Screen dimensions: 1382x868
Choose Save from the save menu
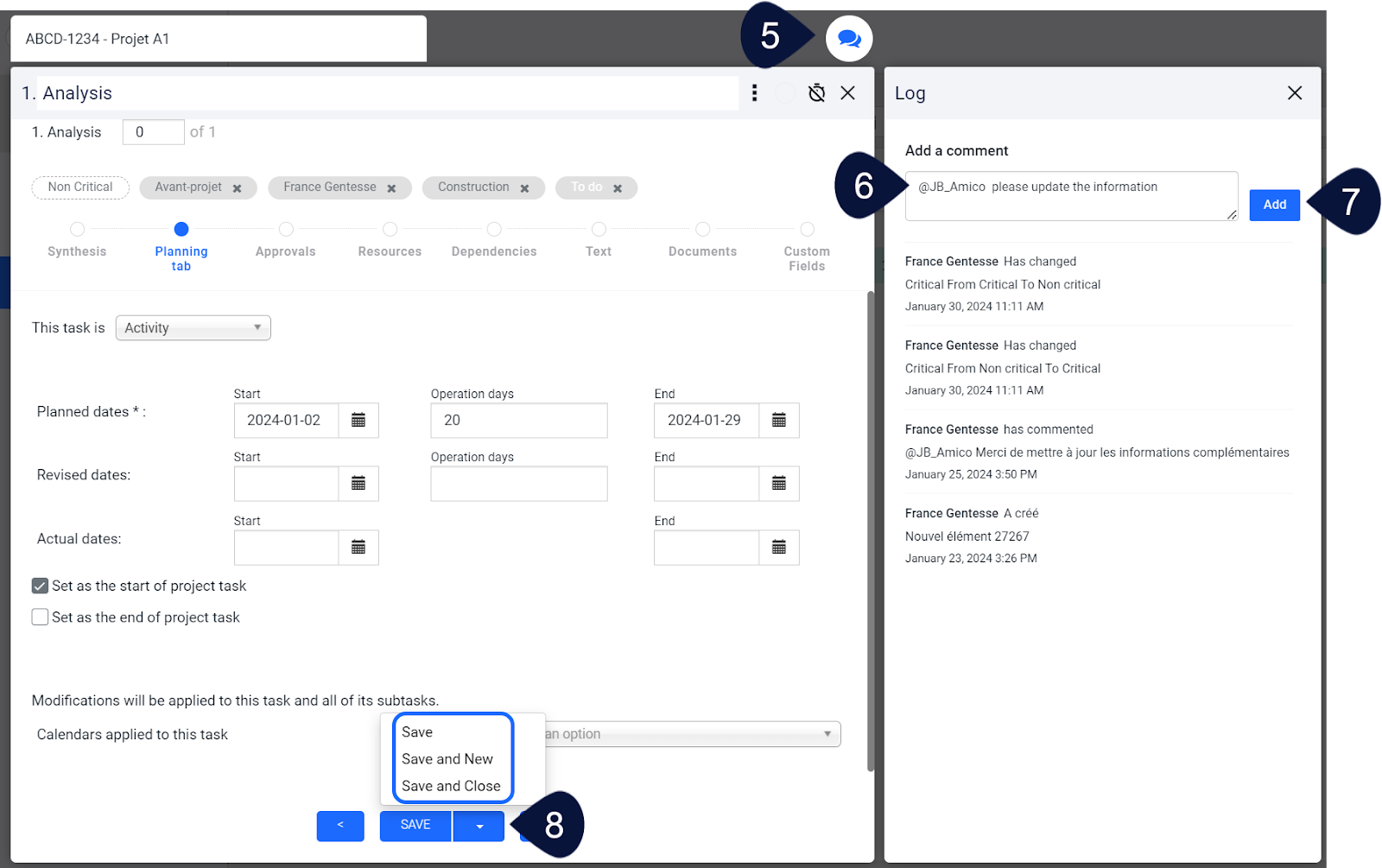(417, 732)
